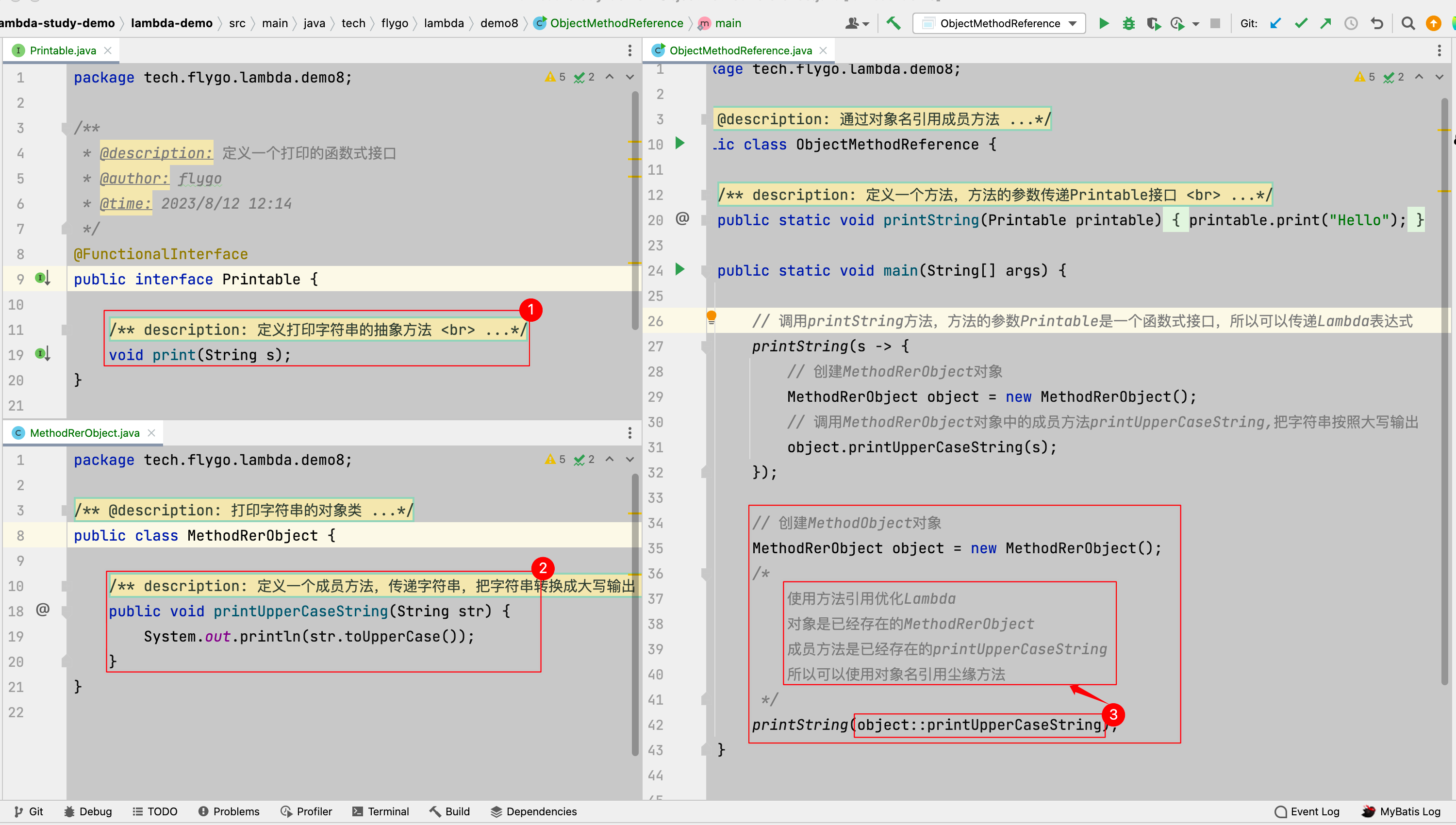Rollback changes with the undo arrow icon
Viewport: 1456px width, 825px height.
[1377, 23]
